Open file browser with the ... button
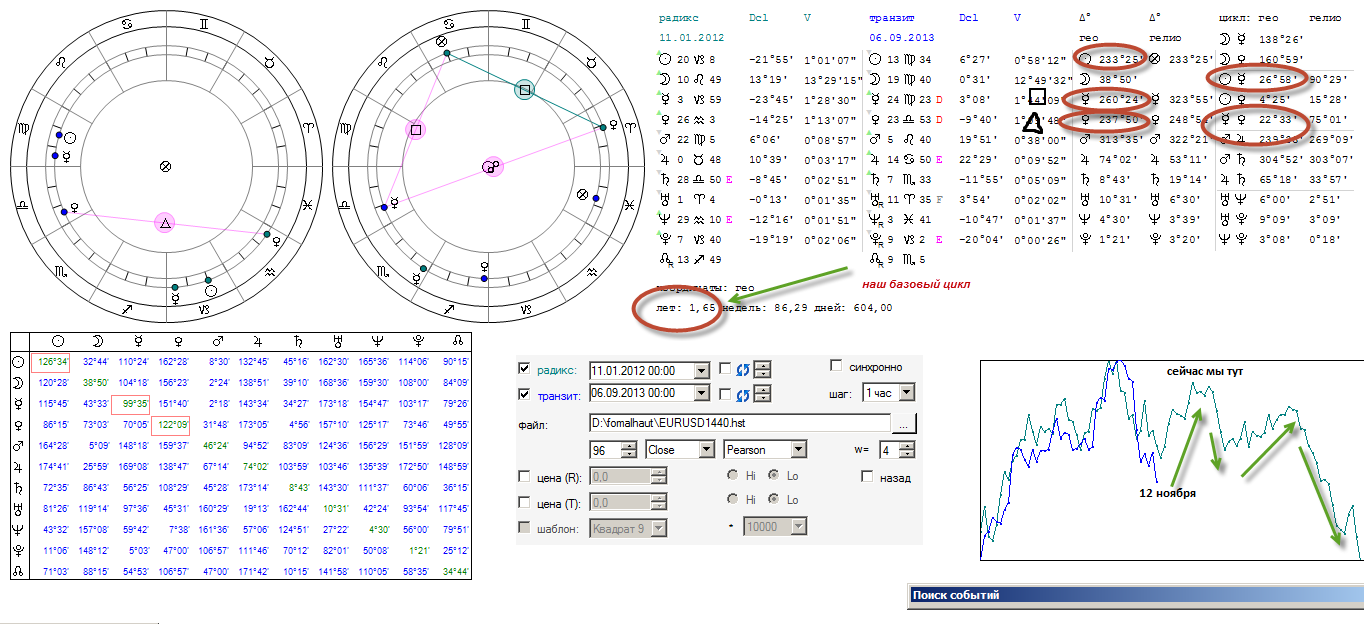The width and height of the screenshot is (1364, 624). coord(904,423)
